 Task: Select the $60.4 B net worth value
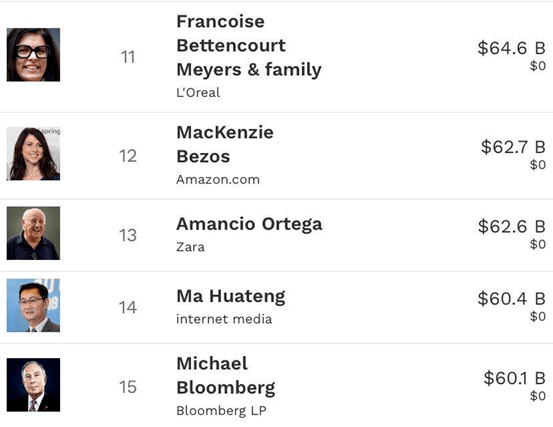click(x=511, y=299)
